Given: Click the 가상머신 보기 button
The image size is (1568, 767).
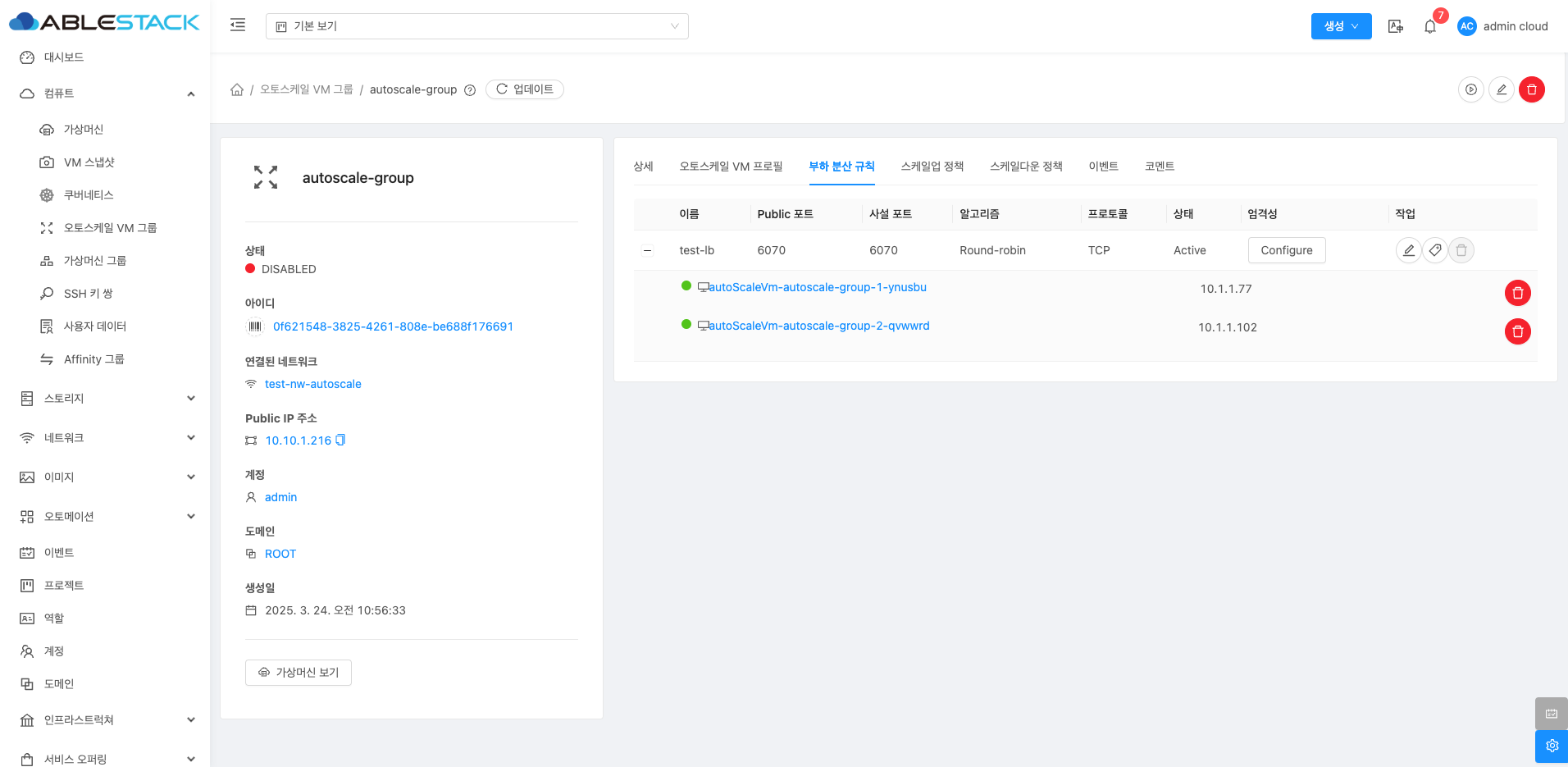Looking at the screenshot, I should coord(299,673).
